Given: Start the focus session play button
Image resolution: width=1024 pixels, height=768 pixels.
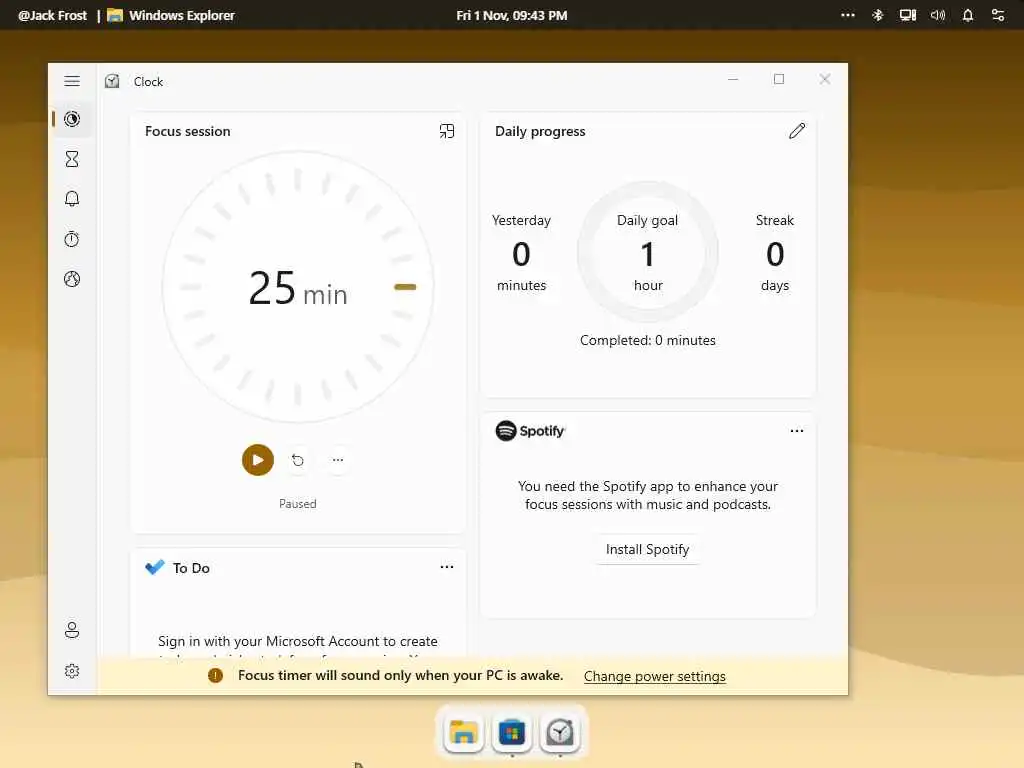Looking at the screenshot, I should pos(258,460).
